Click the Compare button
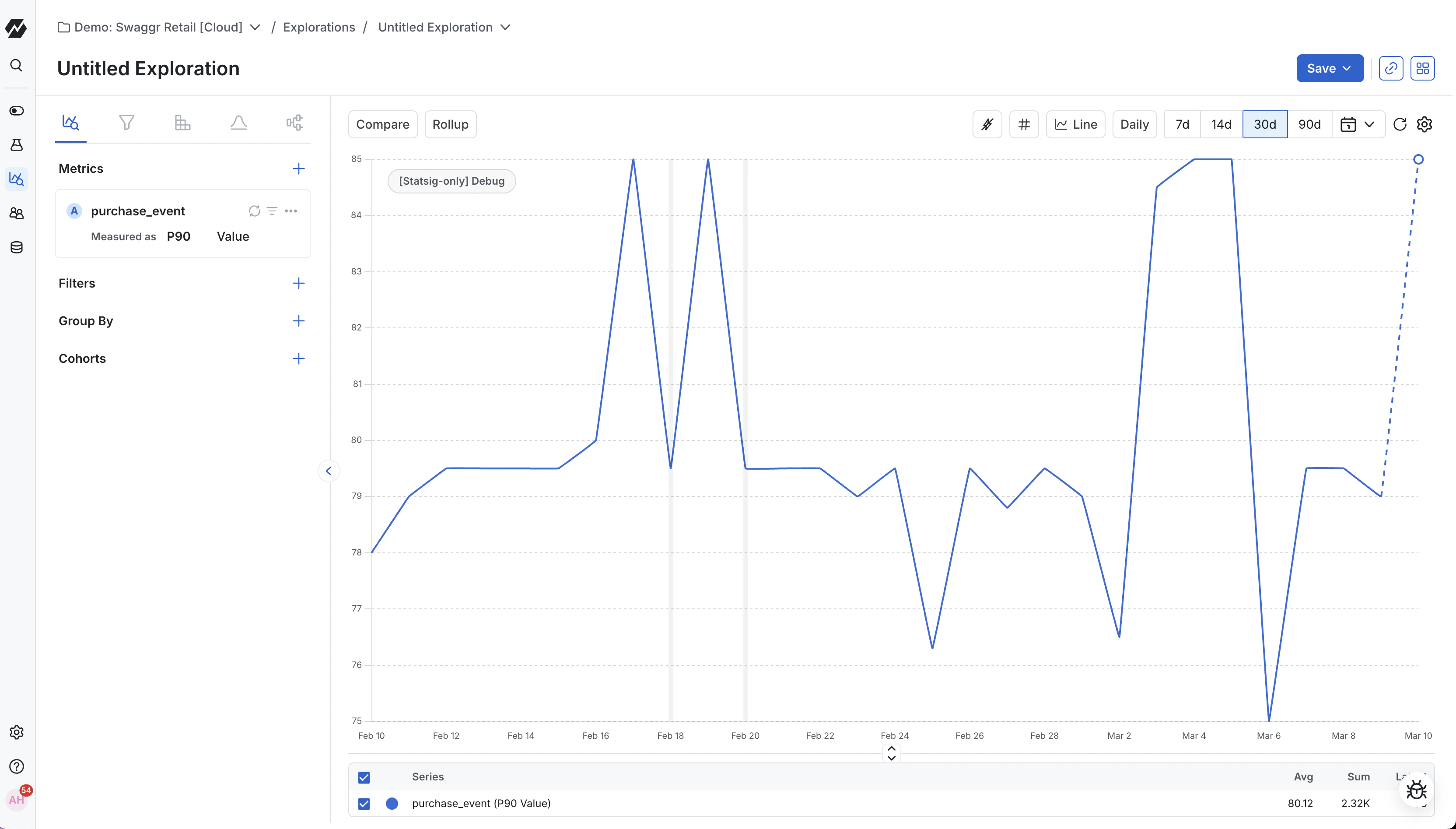 point(382,124)
